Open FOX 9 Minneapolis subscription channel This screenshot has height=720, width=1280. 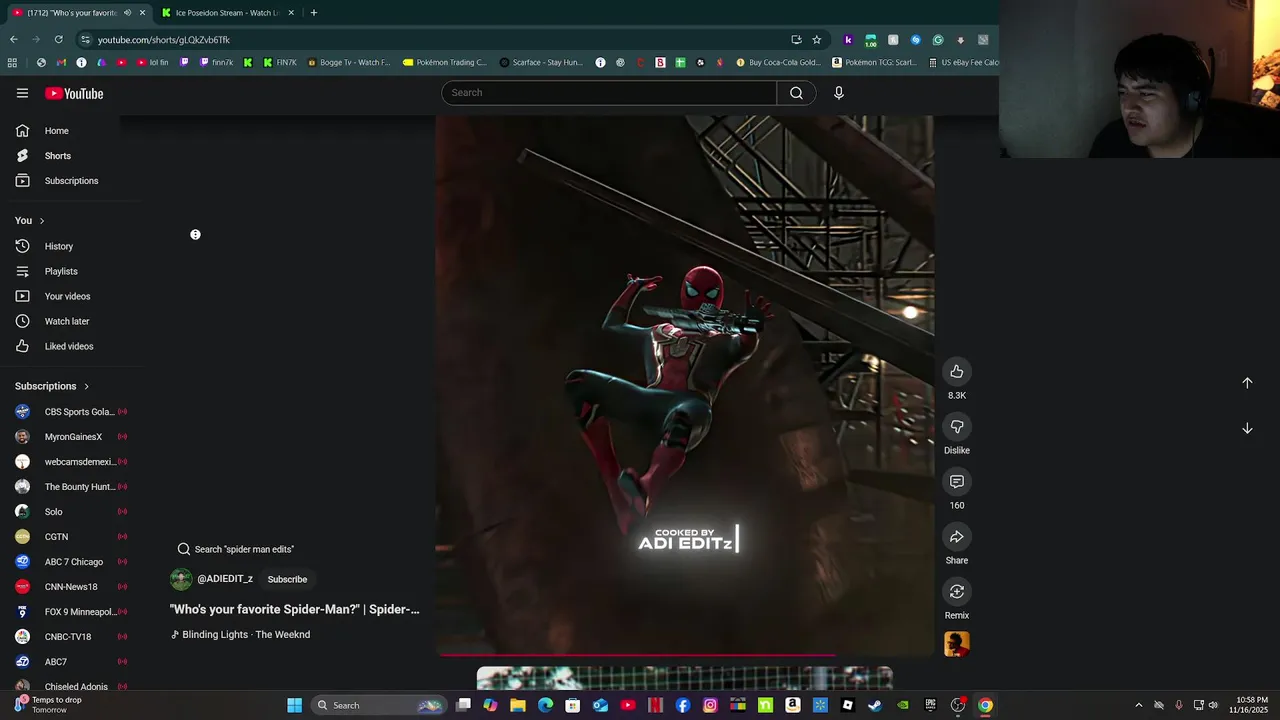tap(70, 612)
